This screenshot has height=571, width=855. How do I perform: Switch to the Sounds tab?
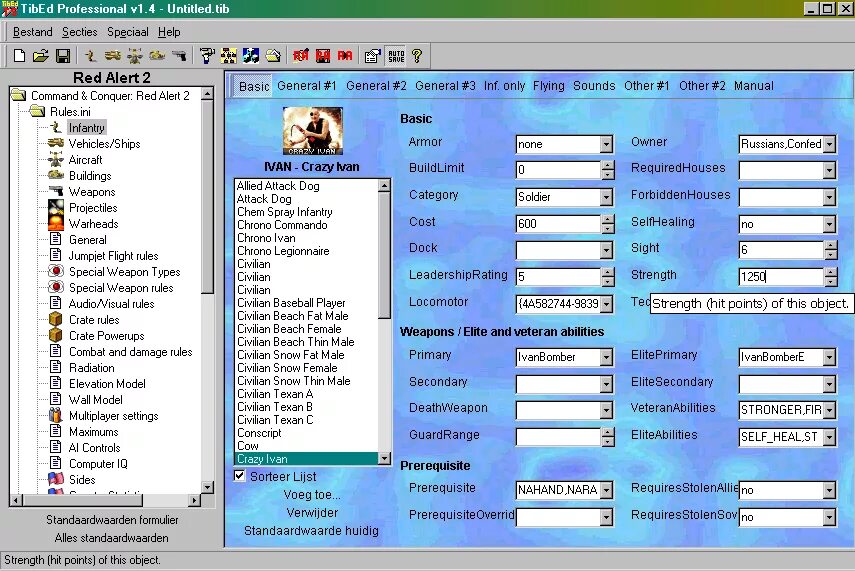594,86
